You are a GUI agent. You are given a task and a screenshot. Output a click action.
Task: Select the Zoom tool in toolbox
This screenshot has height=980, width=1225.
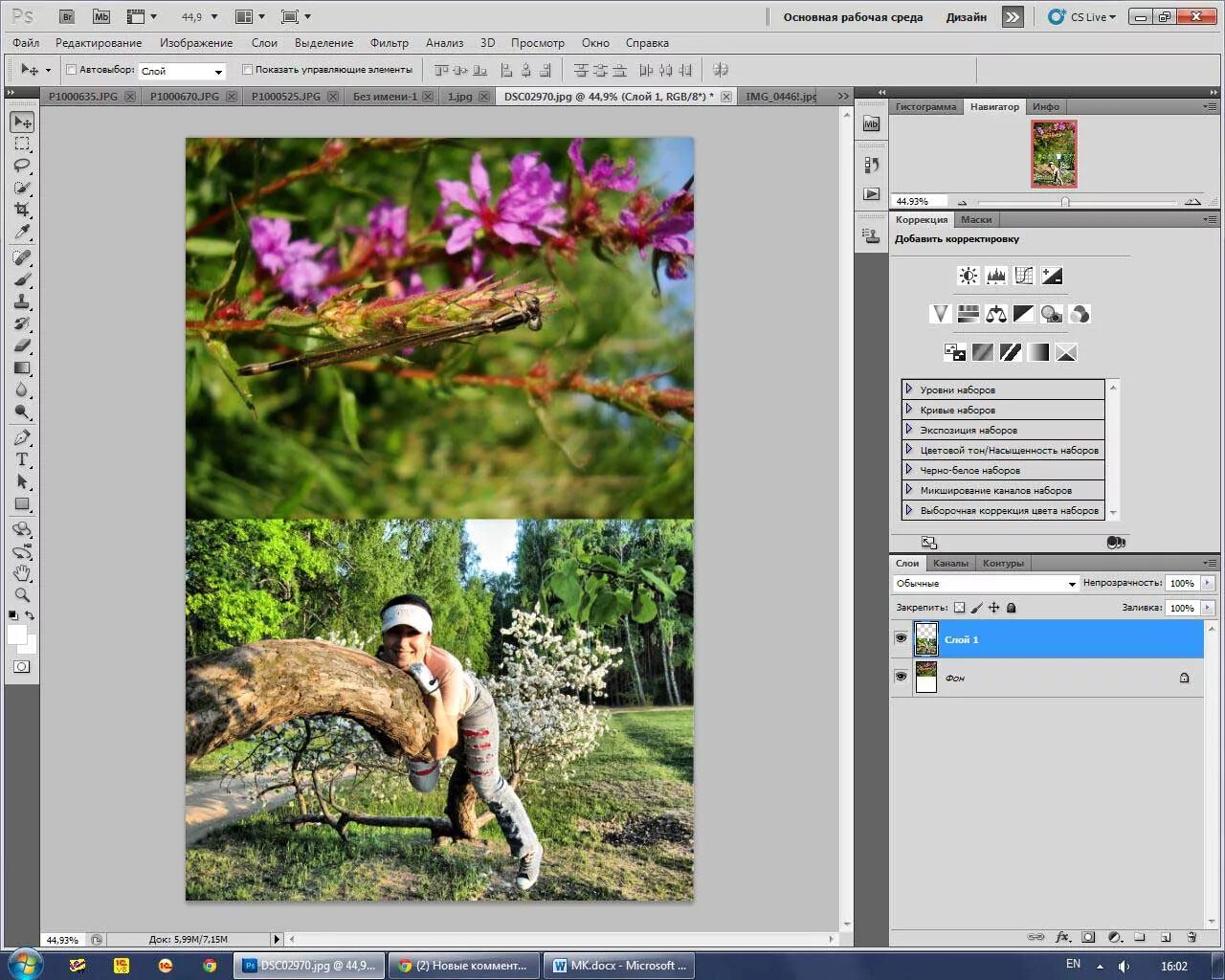pyautogui.click(x=22, y=595)
